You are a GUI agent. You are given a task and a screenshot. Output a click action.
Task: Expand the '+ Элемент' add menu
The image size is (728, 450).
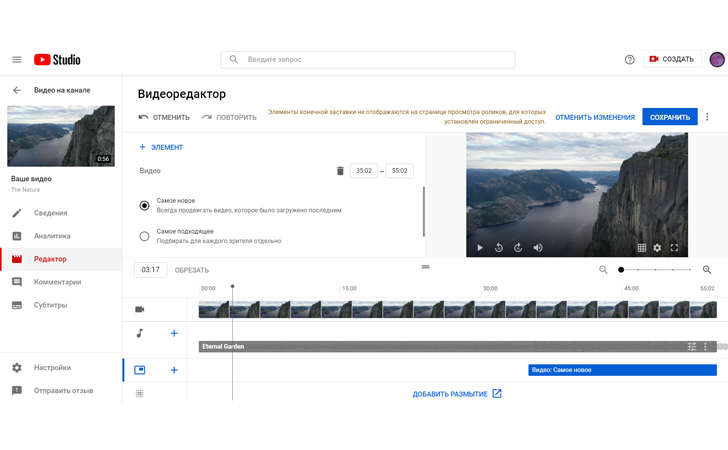point(161,147)
